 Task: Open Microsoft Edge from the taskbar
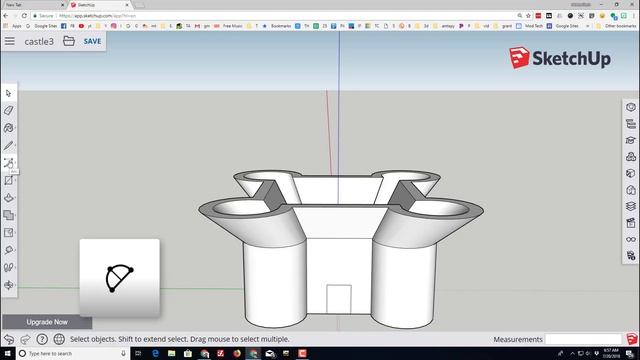155,353
